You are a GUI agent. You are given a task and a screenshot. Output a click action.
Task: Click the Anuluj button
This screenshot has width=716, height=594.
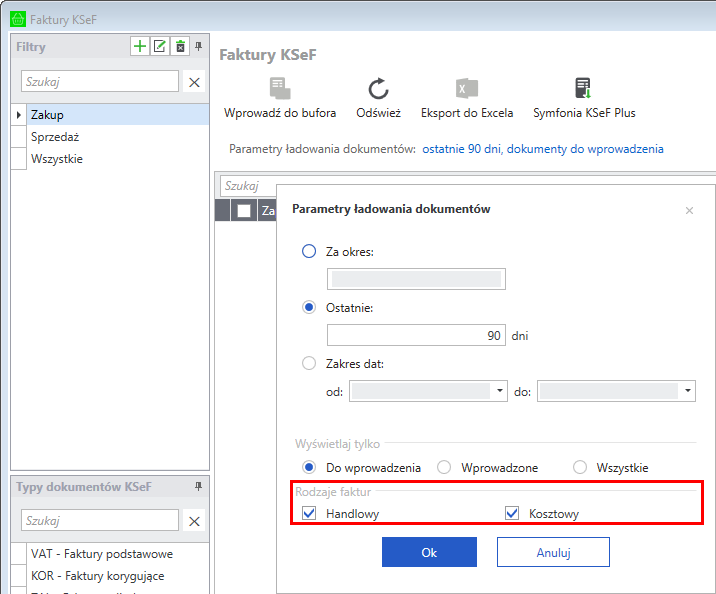[x=553, y=552]
